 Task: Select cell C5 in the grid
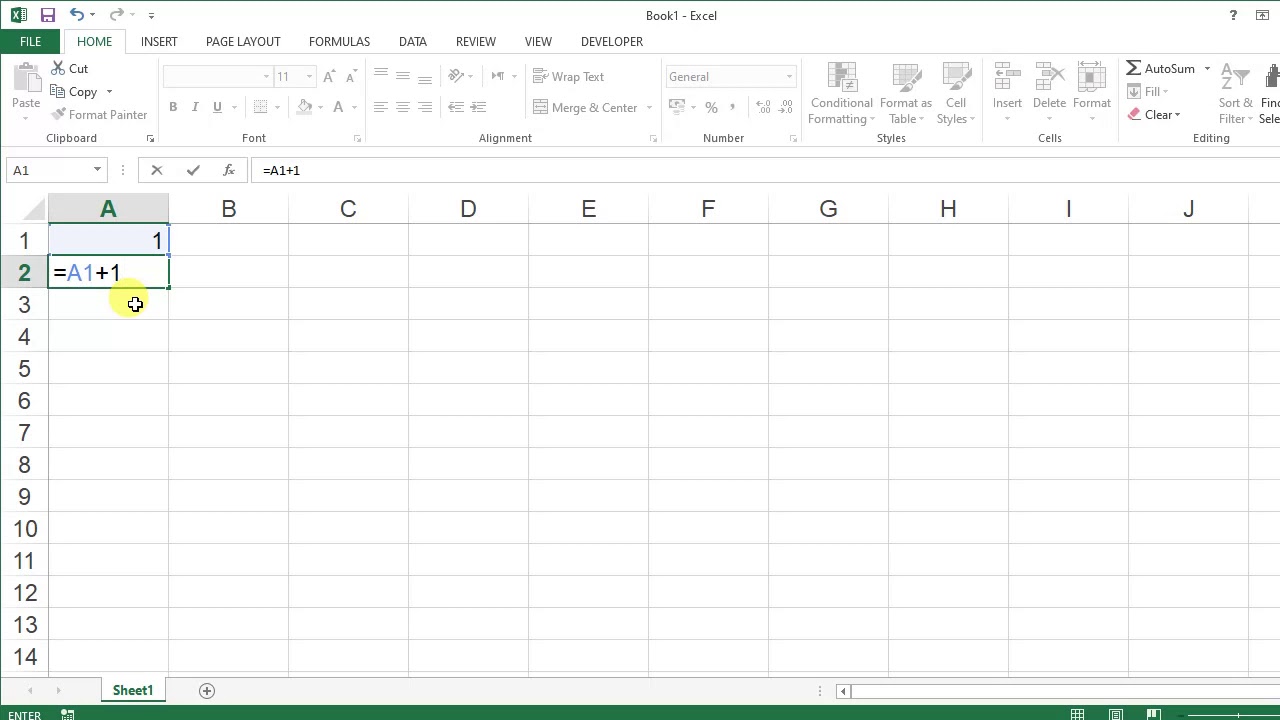click(x=348, y=369)
